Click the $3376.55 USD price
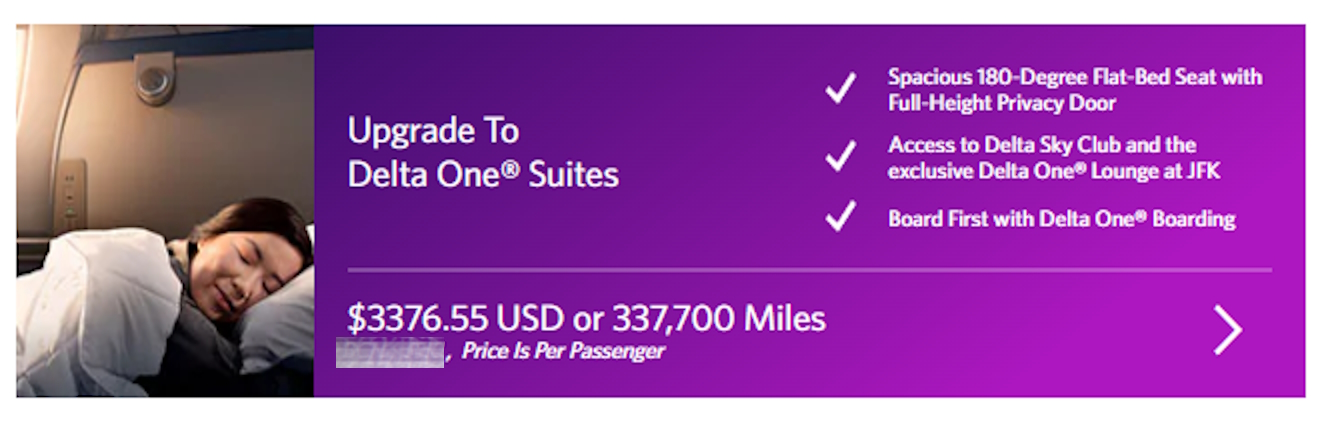 point(453,319)
